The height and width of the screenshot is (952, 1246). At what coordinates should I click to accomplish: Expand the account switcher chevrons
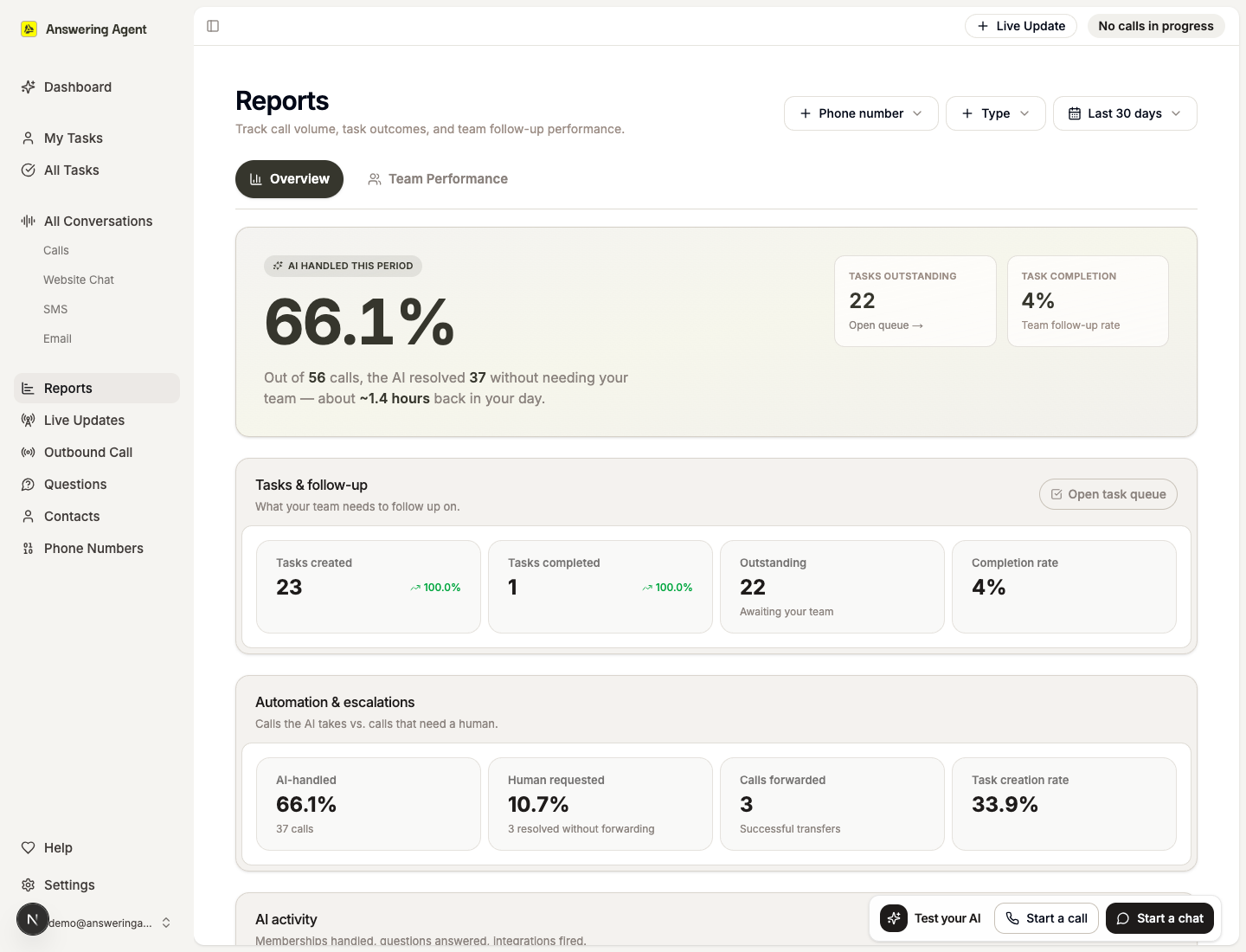point(166,923)
